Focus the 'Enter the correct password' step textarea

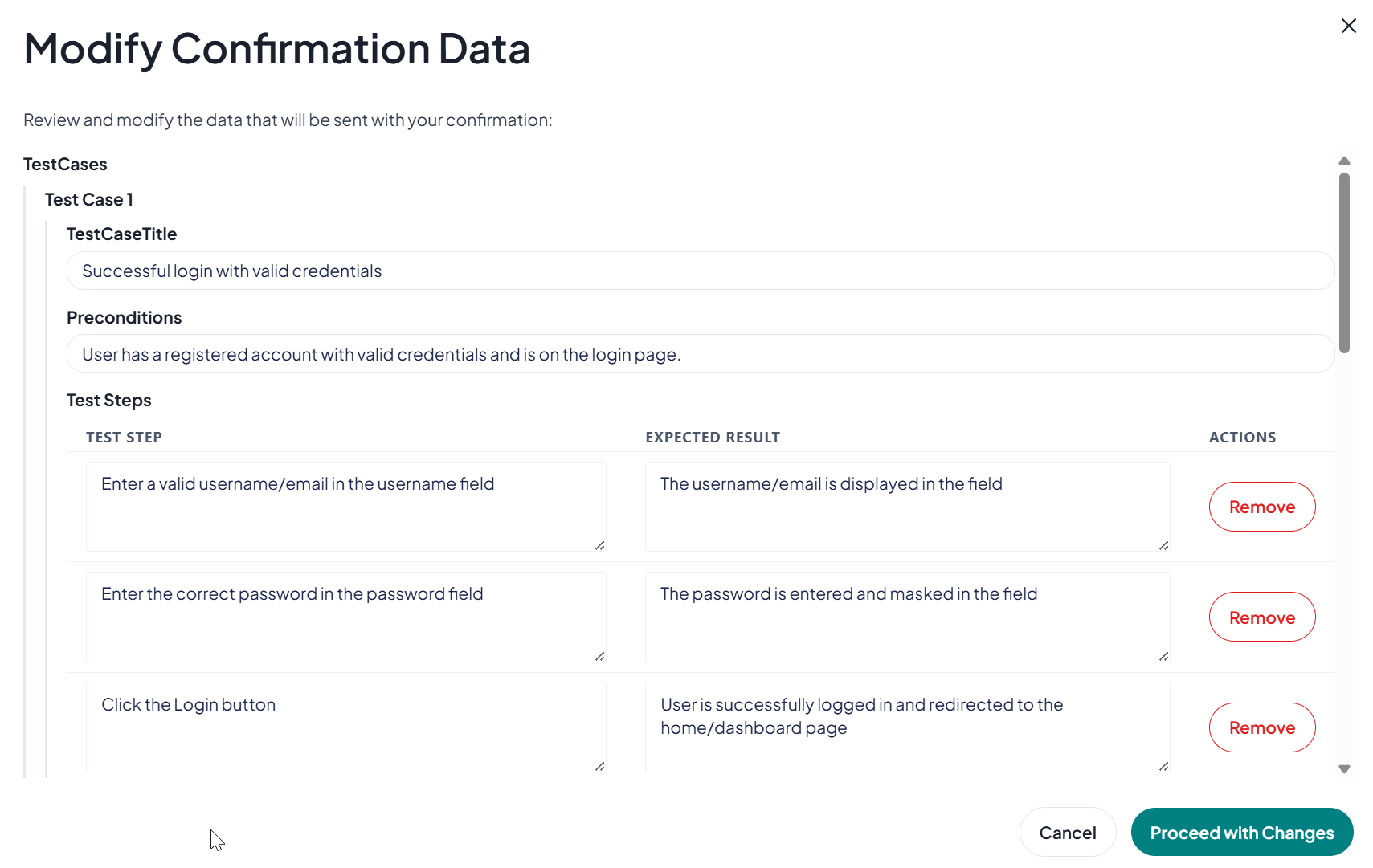[346, 617]
